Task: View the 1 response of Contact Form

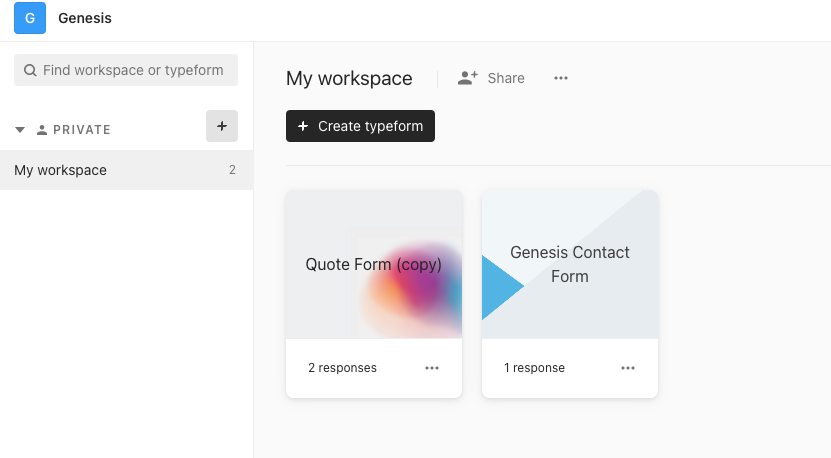Action: click(534, 368)
